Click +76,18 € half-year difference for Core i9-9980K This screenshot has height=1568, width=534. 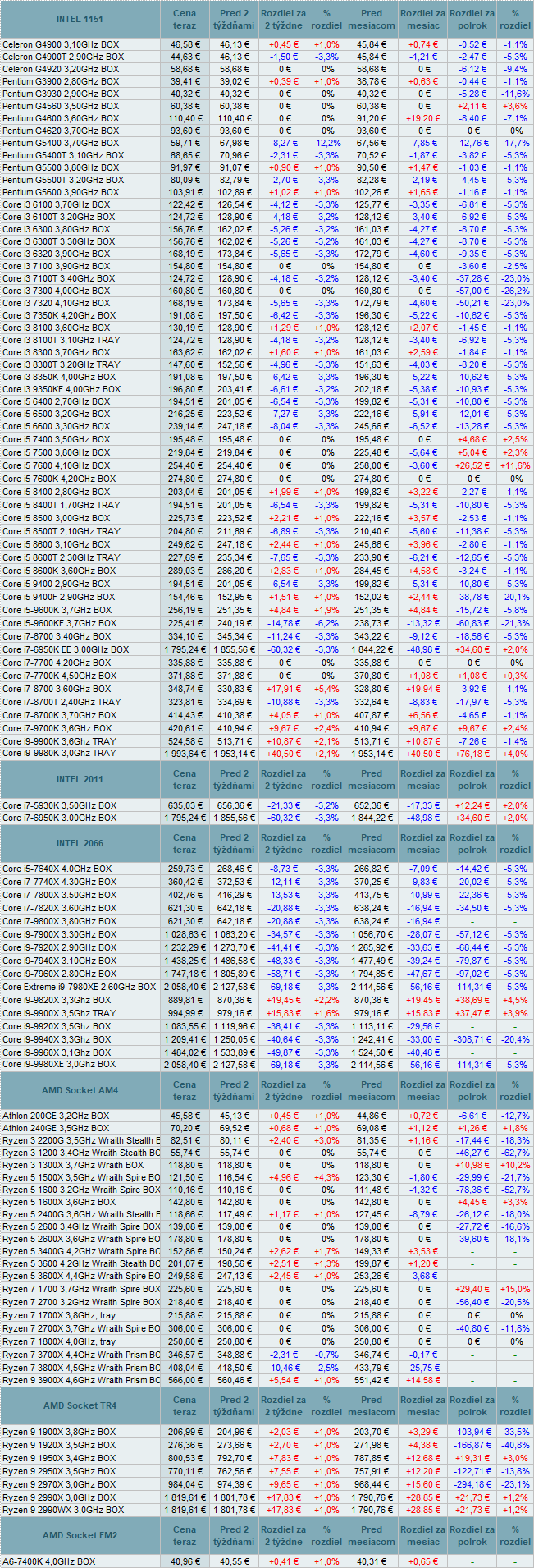point(472,753)
